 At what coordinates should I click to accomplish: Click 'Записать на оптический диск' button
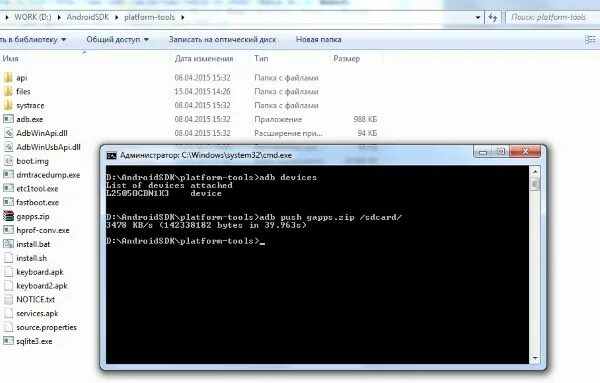point(222,39)
